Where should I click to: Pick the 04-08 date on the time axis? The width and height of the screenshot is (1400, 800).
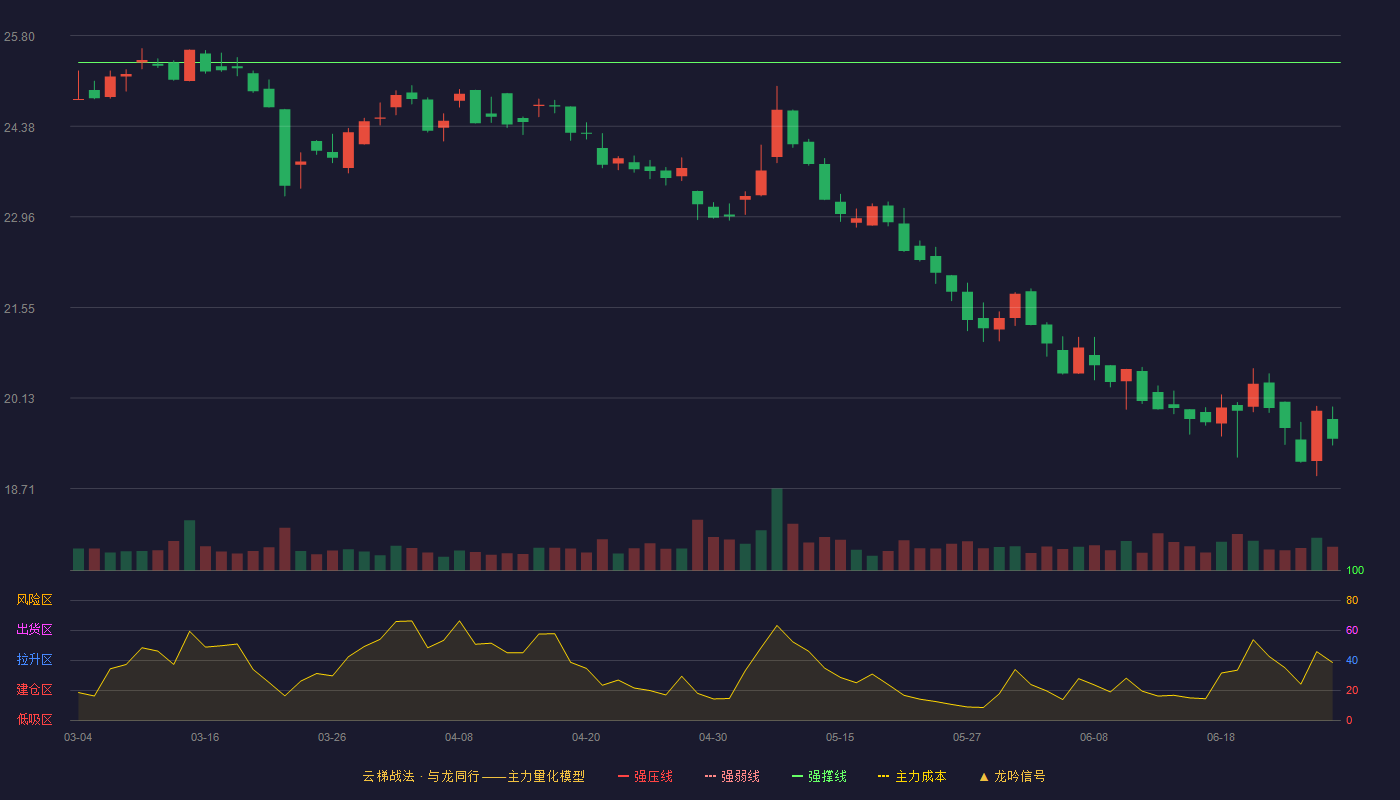[459, 737]
